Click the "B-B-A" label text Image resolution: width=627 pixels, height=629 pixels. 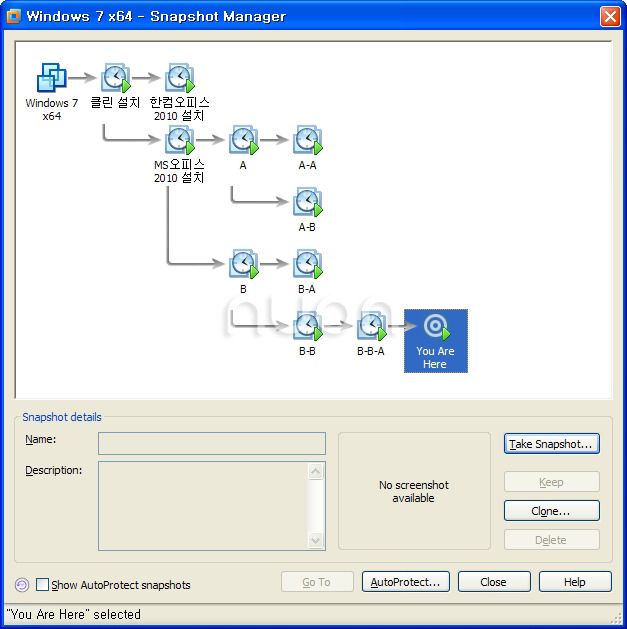point(371,351)
